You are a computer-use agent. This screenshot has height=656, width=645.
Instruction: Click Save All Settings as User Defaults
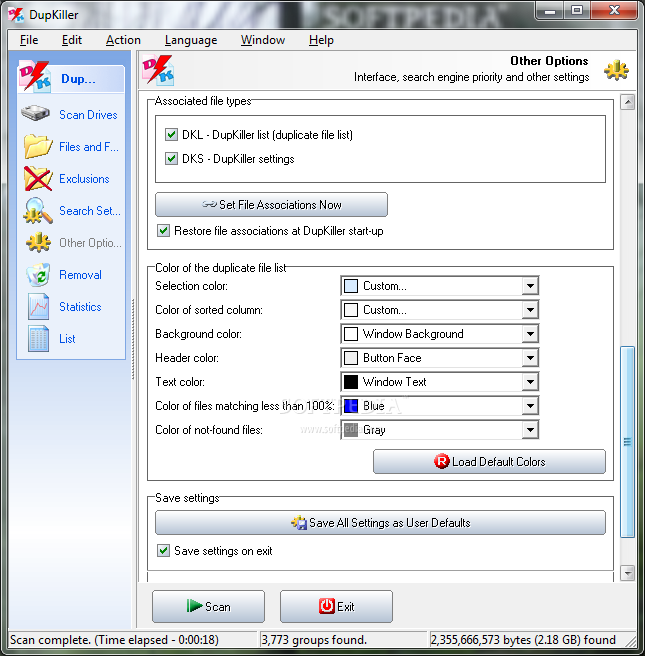point(380,523)
